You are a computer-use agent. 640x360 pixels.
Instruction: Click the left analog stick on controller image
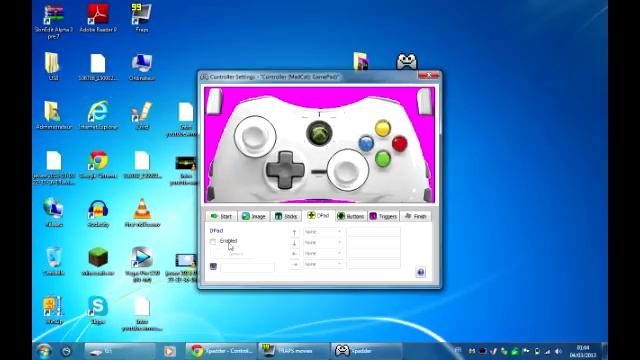[255, 136]
